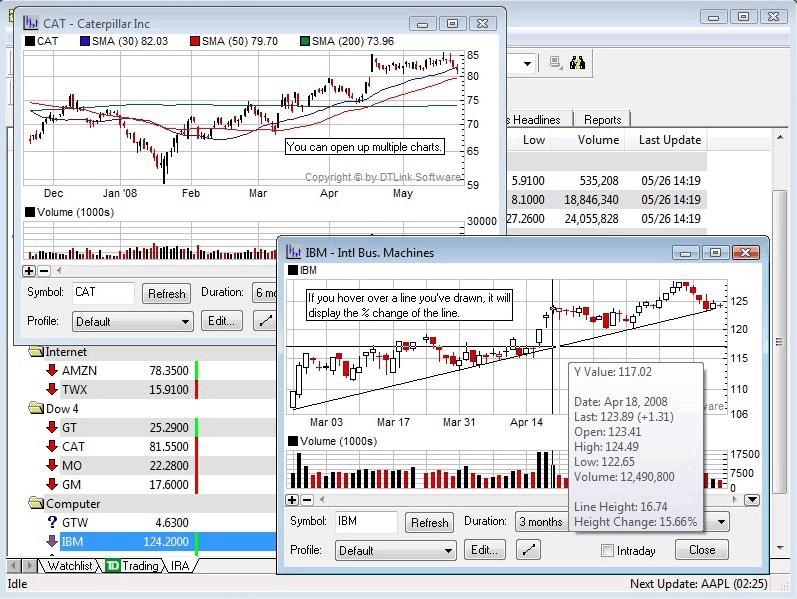Click the down arrow icon next to AMZN
This screenshot has width=797, height=599.
coord(51,370)
